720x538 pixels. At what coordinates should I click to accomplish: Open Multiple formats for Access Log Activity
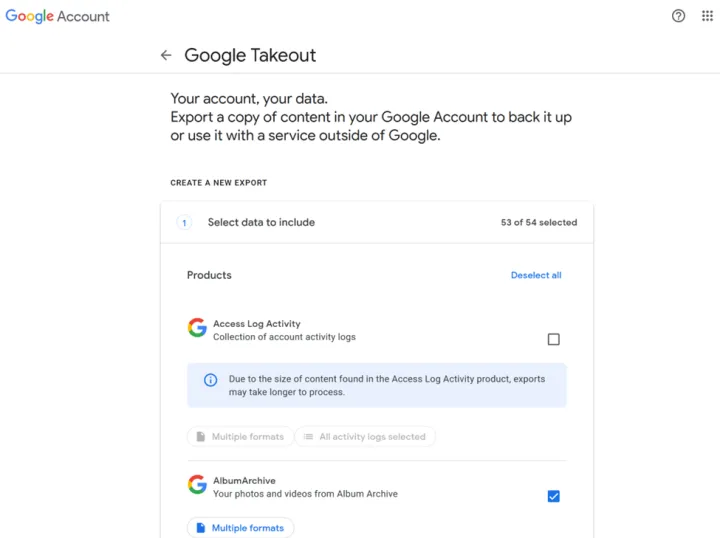click(240, 437)
